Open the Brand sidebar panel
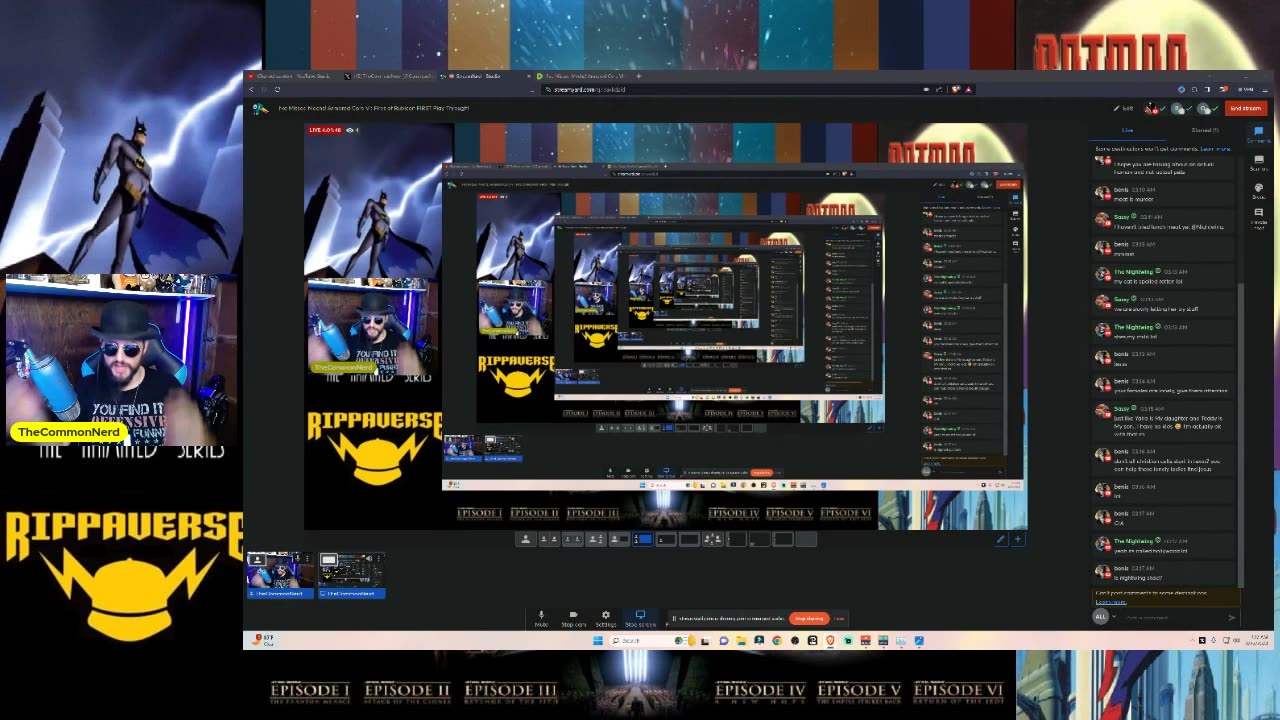Image resolution: width=1280 pixels, height=720 pixels. tap(1258, 190)
